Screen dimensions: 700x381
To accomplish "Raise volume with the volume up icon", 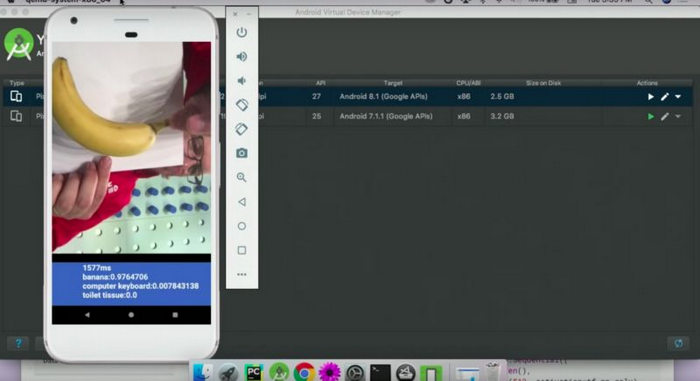I will [x=242, y=56].
